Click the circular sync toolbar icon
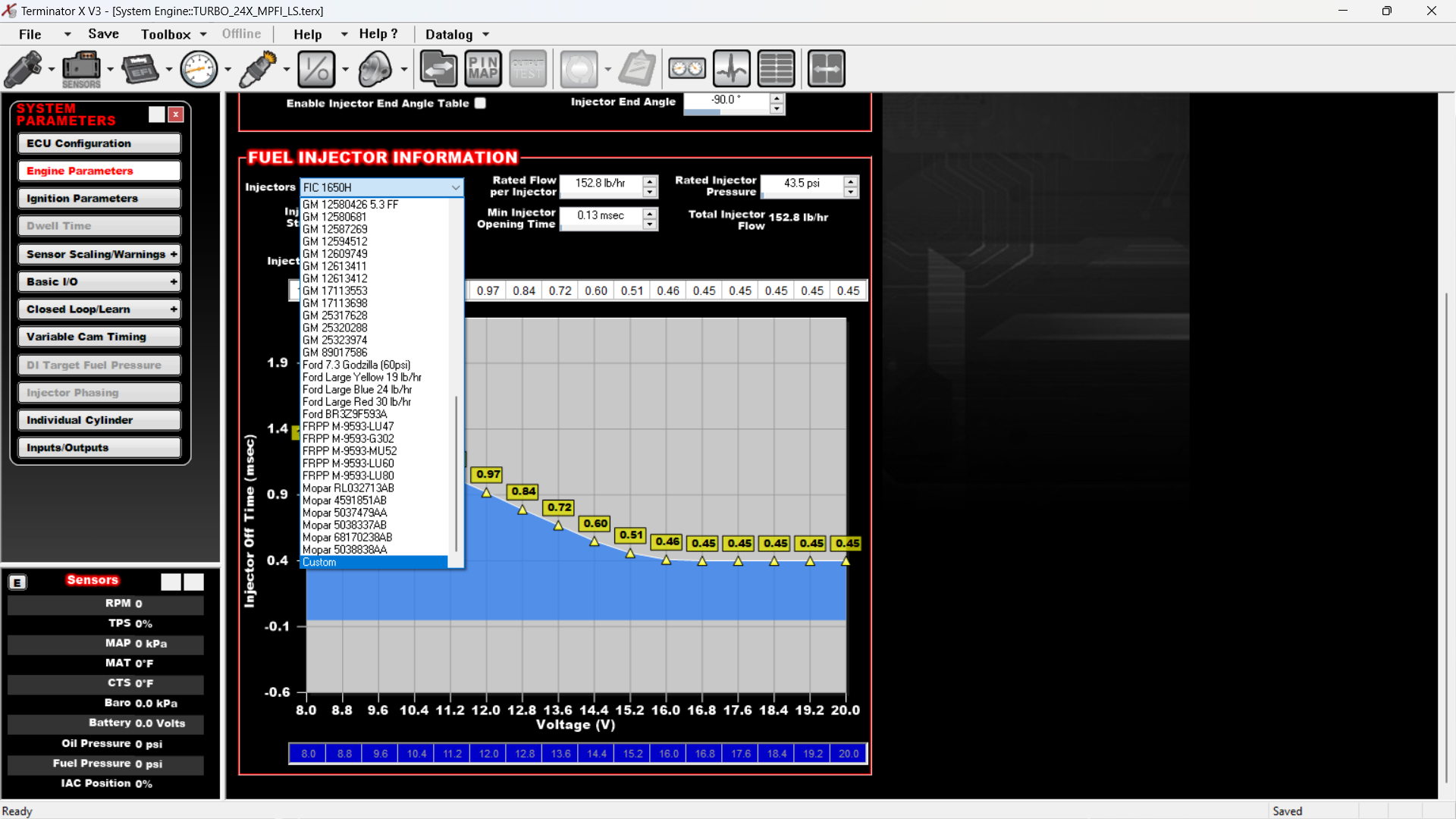1456x819 pixels. point(579,69)
